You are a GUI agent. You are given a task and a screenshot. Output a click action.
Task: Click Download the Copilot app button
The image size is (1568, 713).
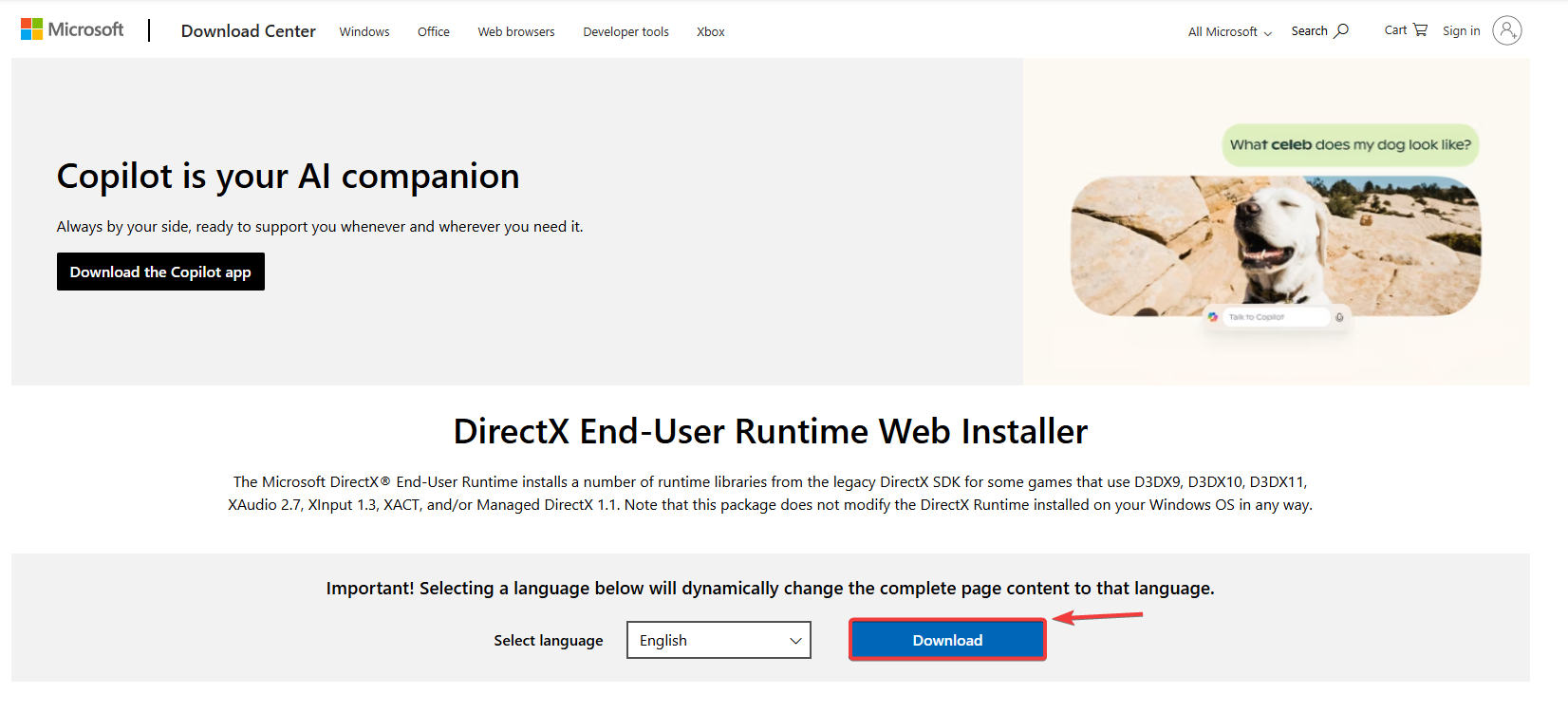pyautogui.click(x=160, y=272)
